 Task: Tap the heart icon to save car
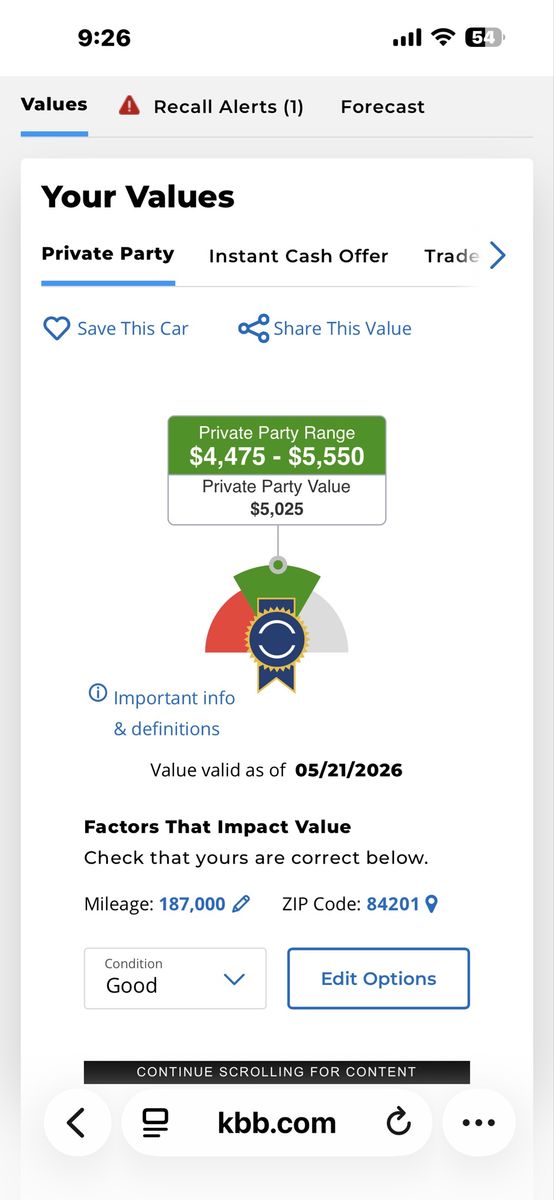click(56, 328)
